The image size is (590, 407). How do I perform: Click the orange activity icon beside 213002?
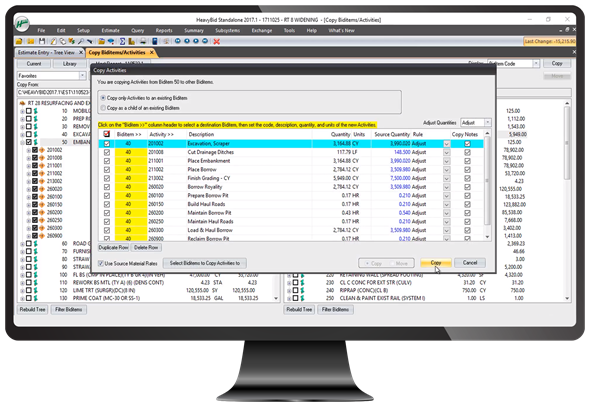[42, 181]
